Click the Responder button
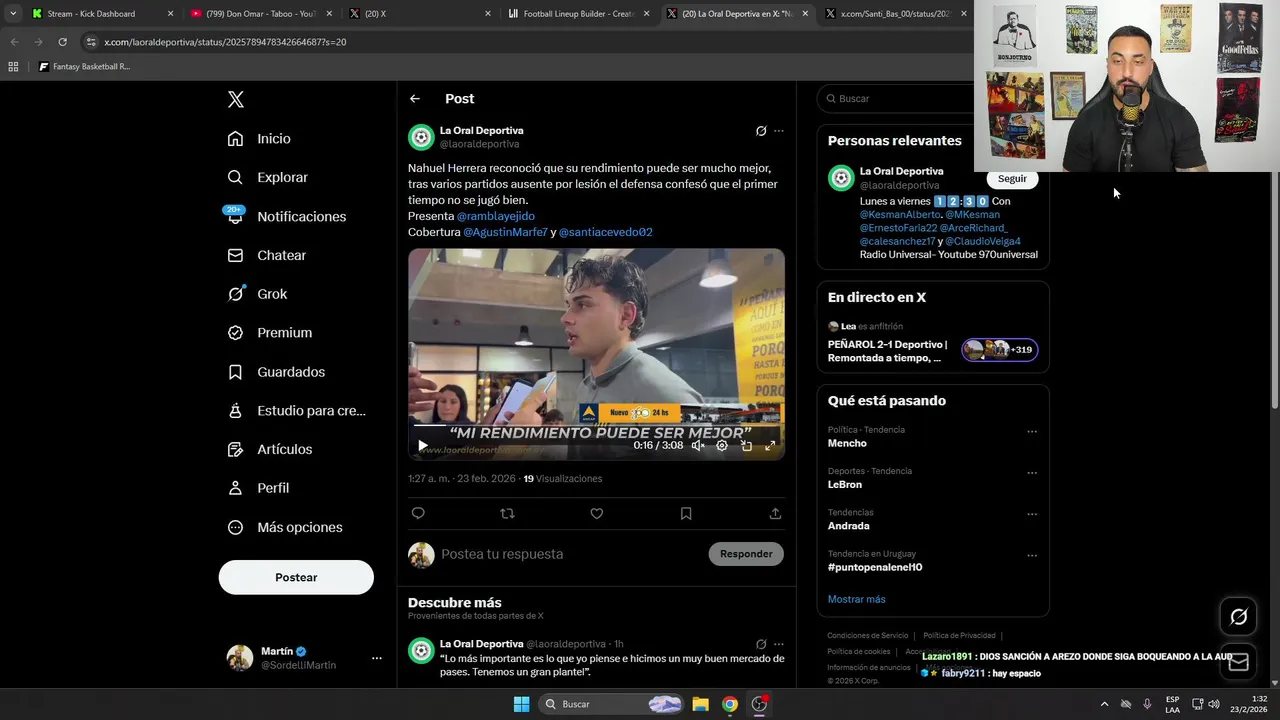The width and height of the screenshot is (1280, 720). [746, 554]
